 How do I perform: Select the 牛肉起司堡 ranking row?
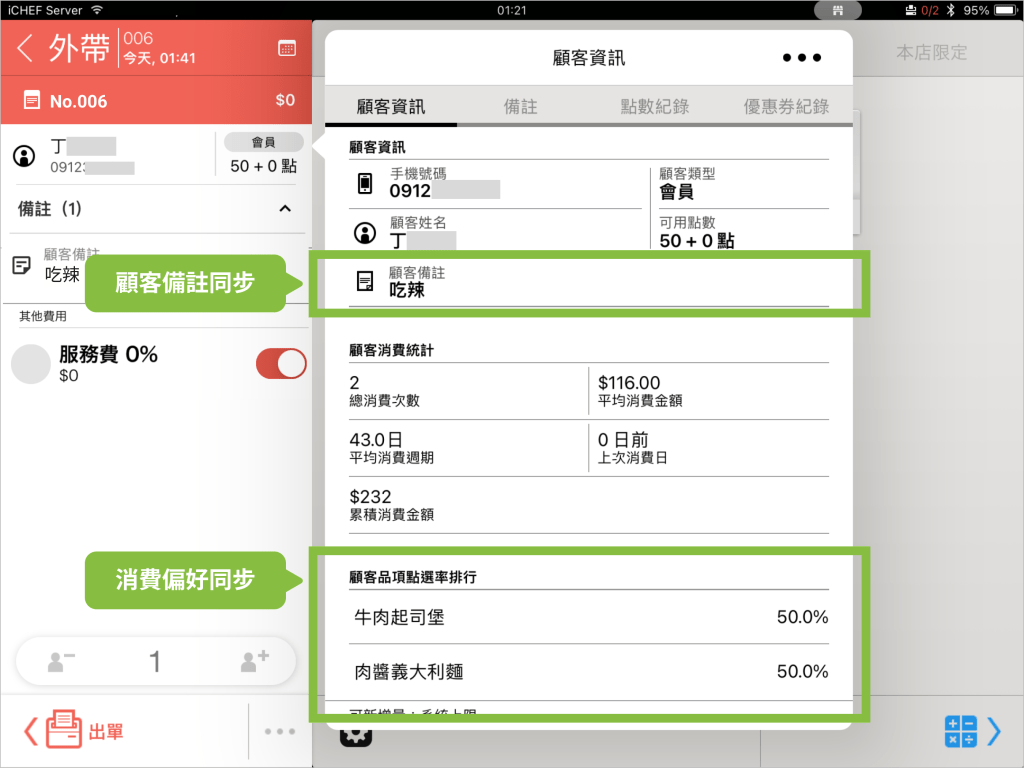click(x=590, y=617)
